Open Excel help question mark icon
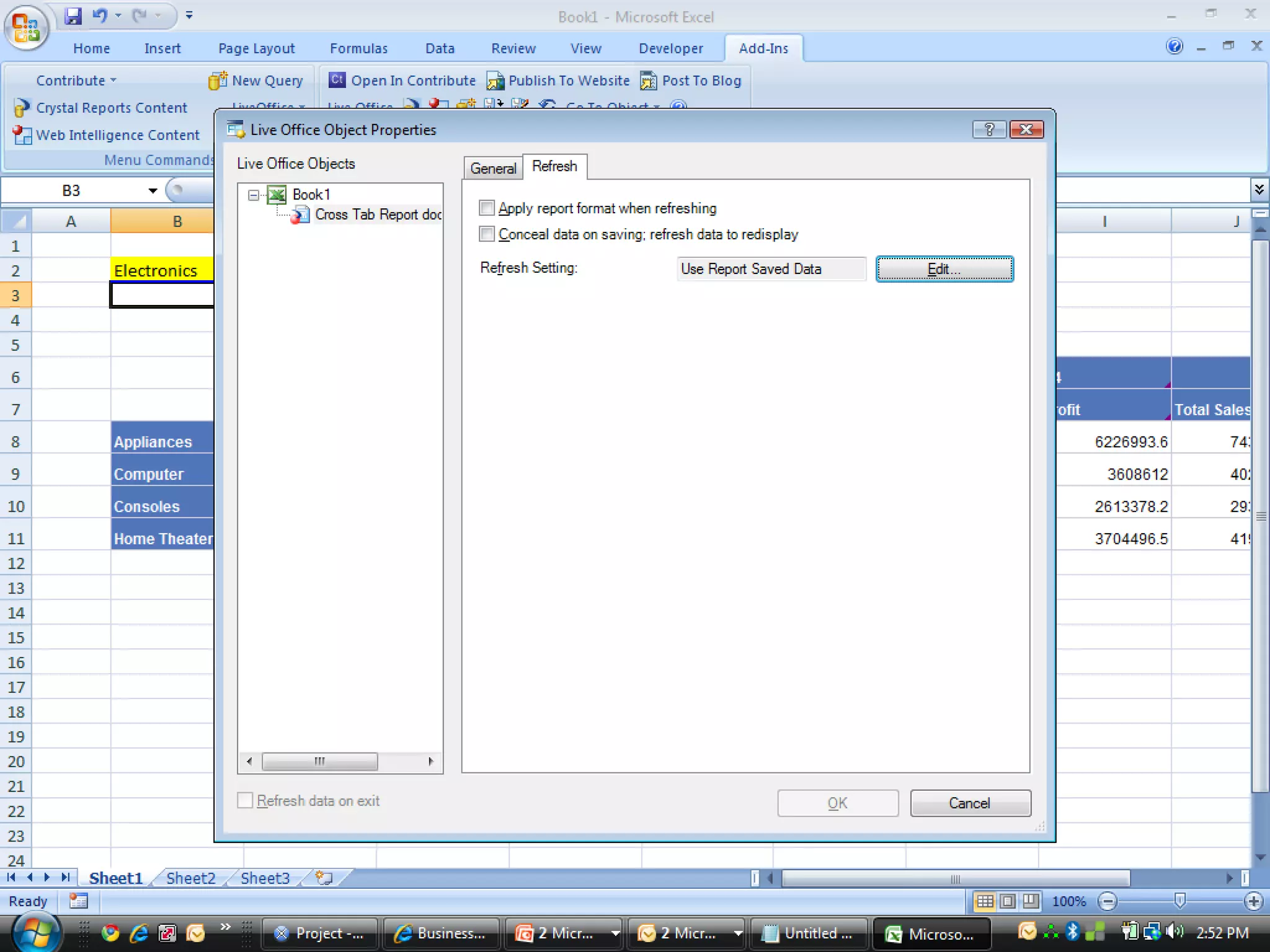This screenshot has height=952, width=1270. click(1175, 46)
